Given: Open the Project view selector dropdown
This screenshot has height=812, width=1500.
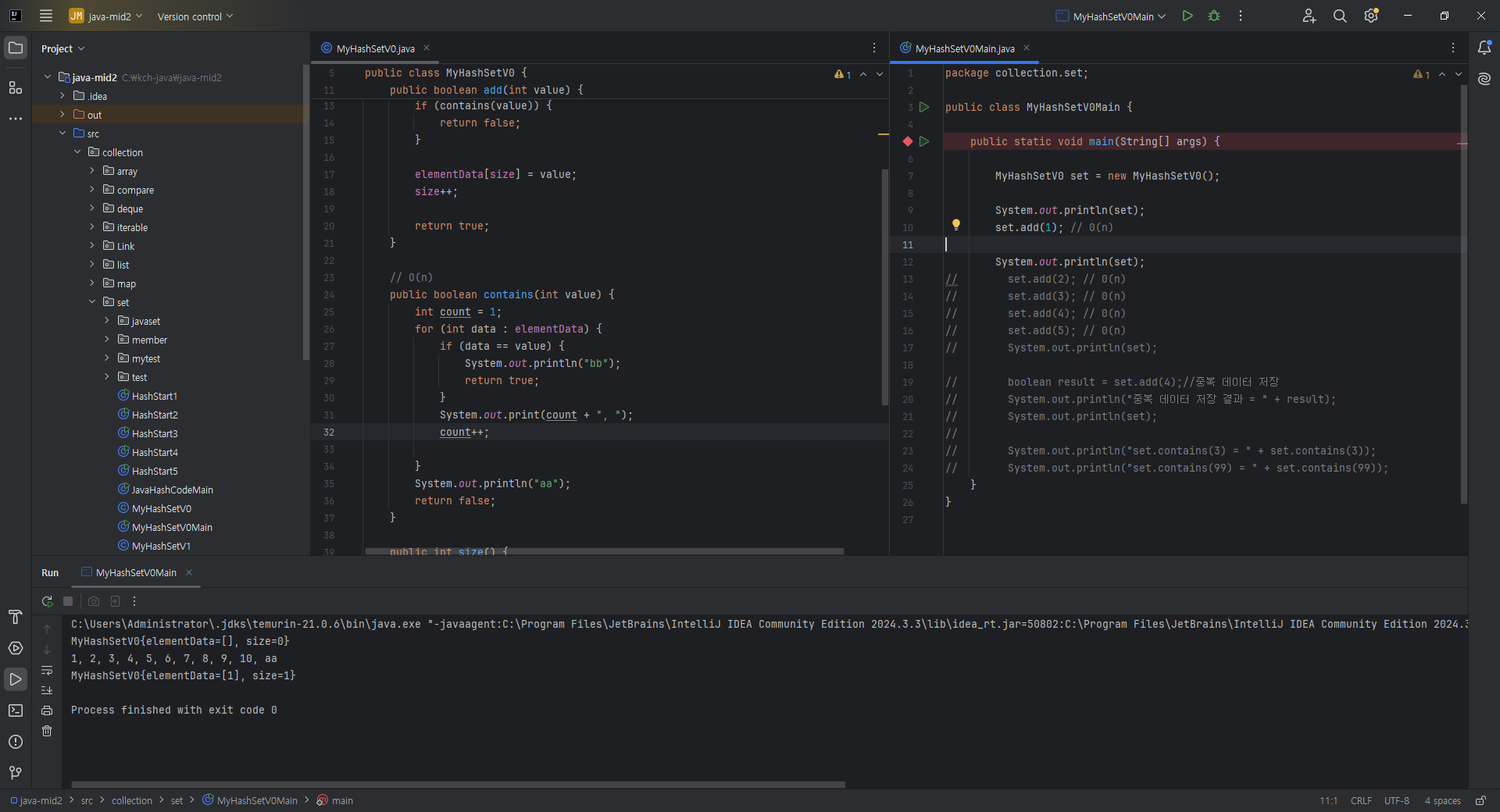Looking at the screenshot, I should [x=62, y=48].
